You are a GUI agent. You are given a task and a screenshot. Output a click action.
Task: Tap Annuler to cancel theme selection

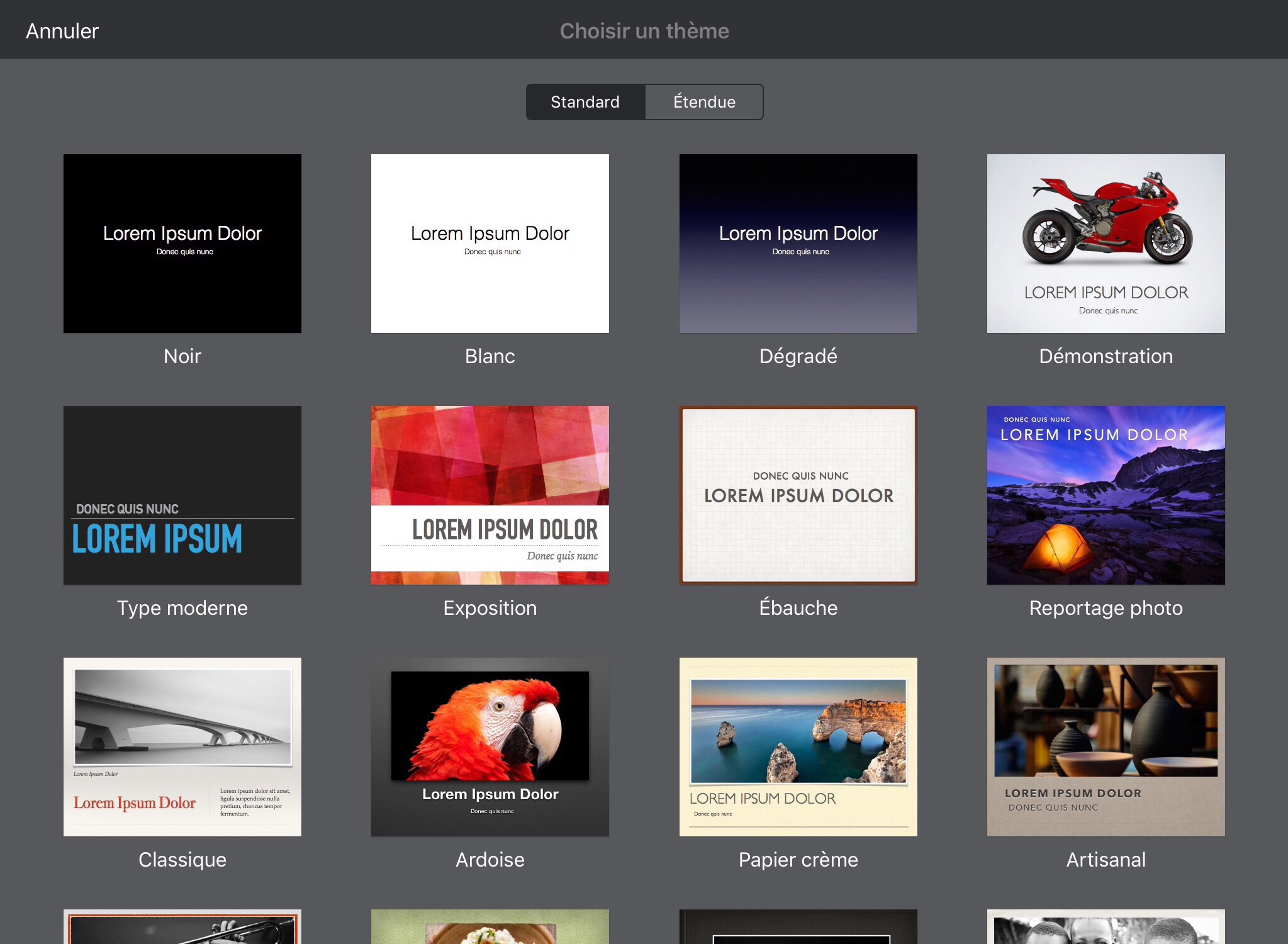[62, 31]
